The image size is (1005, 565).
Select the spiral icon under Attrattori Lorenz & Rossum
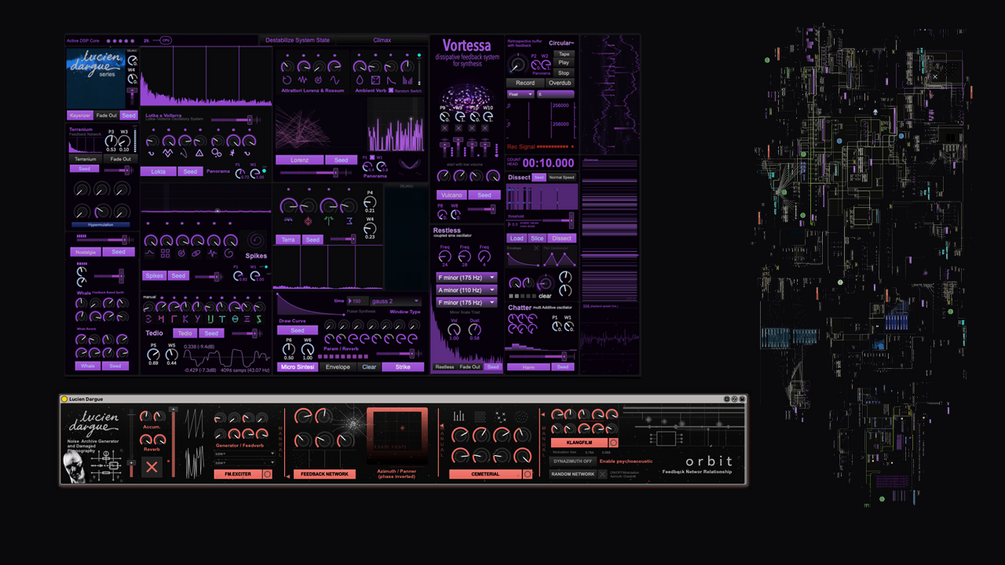[319, 80]
